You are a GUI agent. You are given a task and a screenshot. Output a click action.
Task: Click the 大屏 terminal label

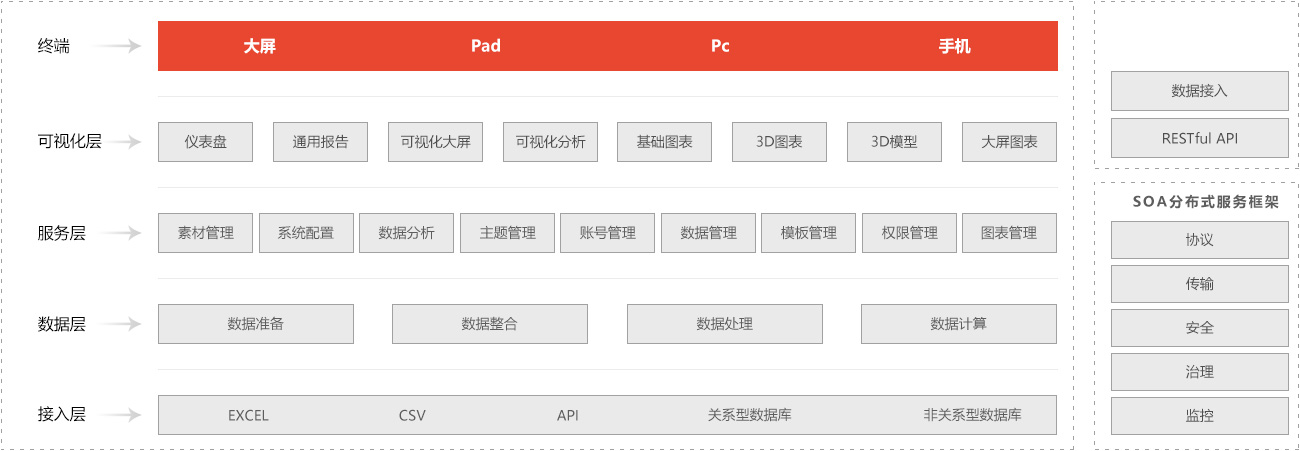pos(259,46)
